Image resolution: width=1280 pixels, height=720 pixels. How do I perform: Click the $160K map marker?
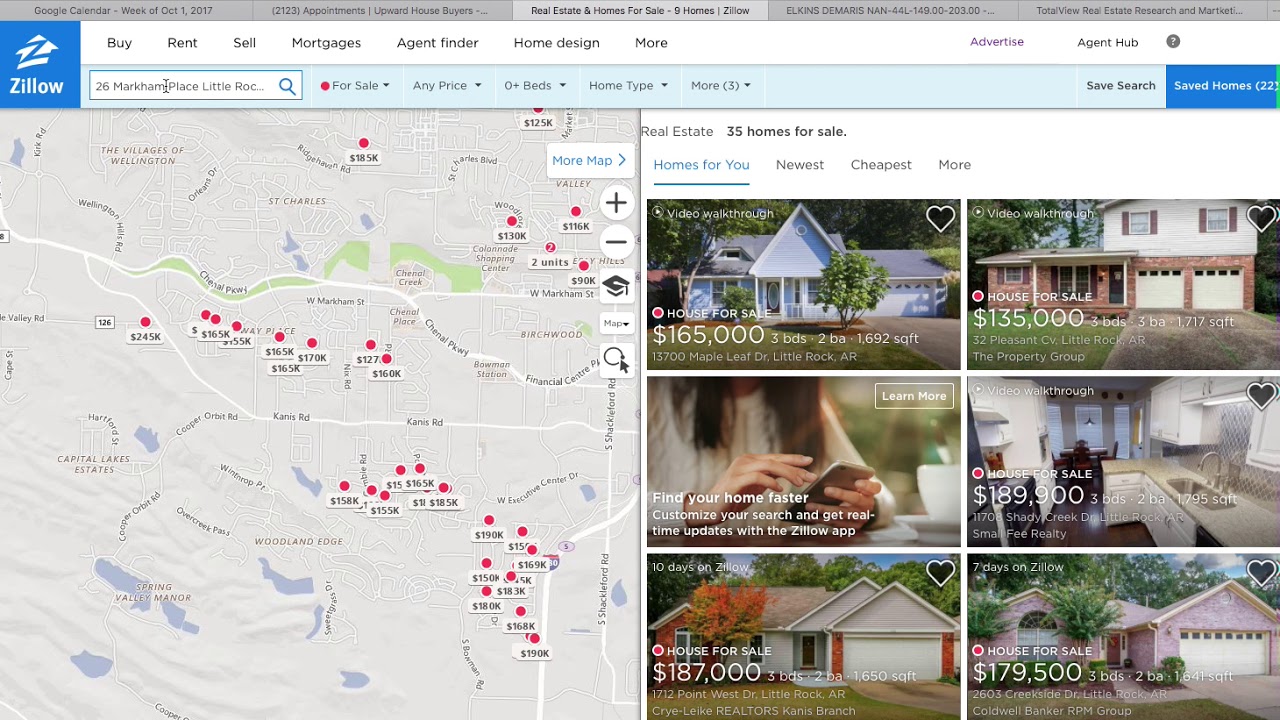point(386,359)
